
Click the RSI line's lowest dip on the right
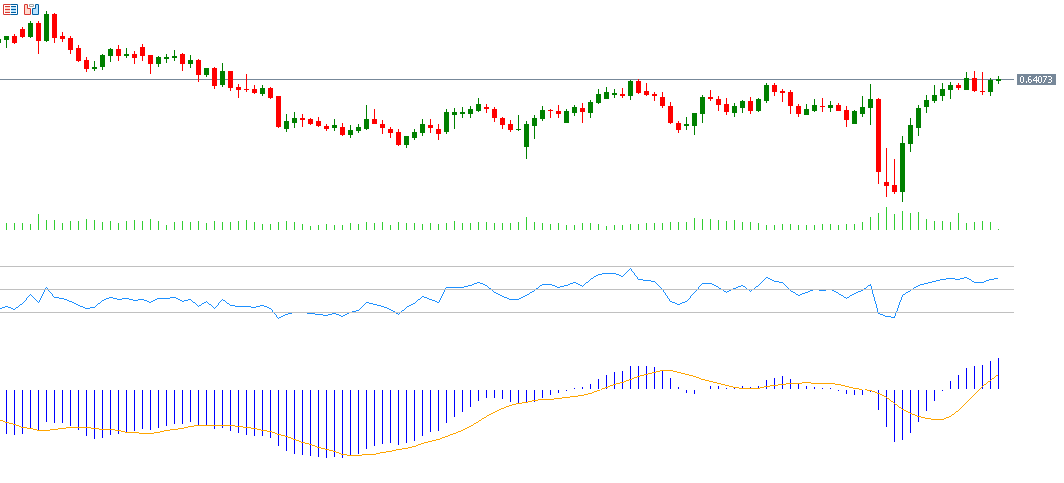[x=892, y=317]
